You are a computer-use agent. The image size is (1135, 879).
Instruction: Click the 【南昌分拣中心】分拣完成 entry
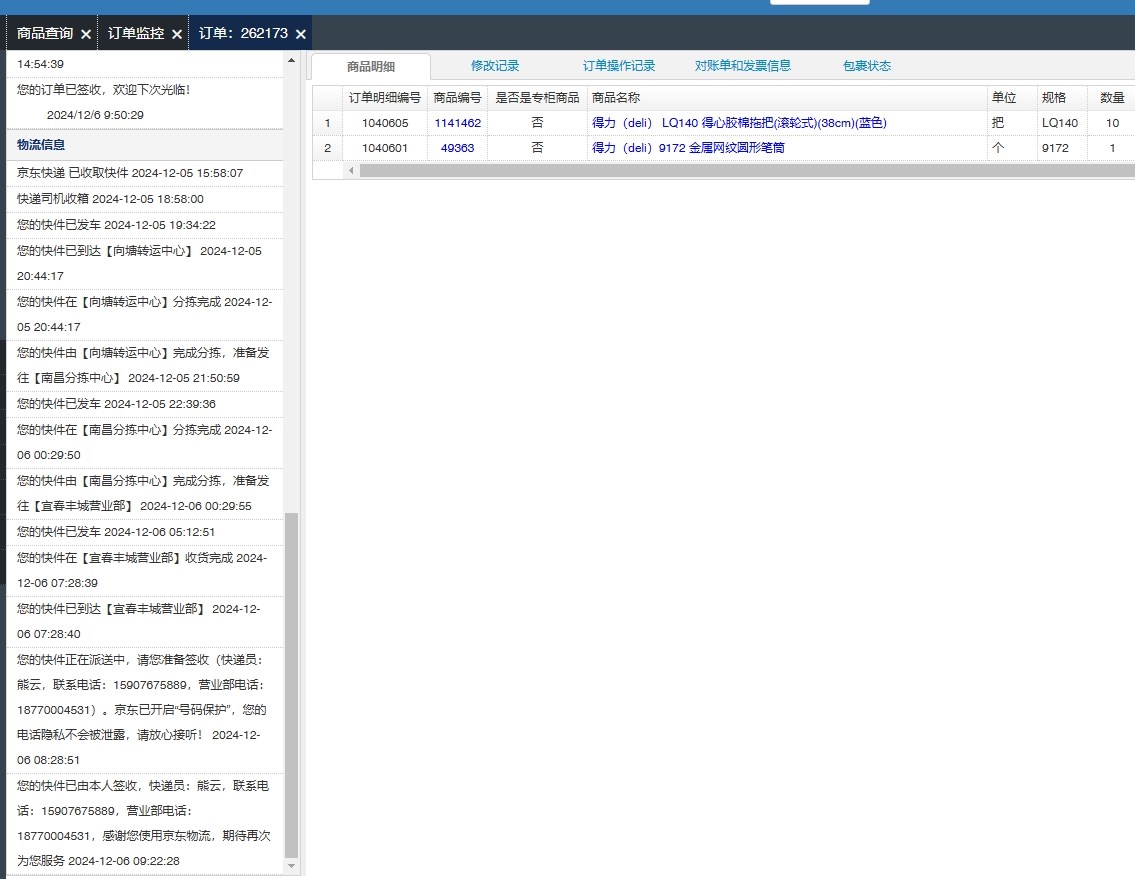(145, 442)
